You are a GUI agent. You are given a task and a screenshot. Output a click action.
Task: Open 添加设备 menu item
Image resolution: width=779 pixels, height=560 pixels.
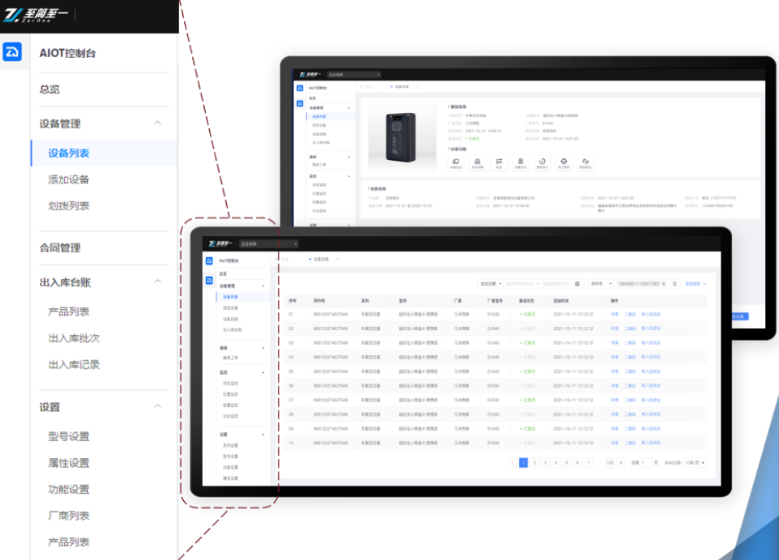pos(69,180)
